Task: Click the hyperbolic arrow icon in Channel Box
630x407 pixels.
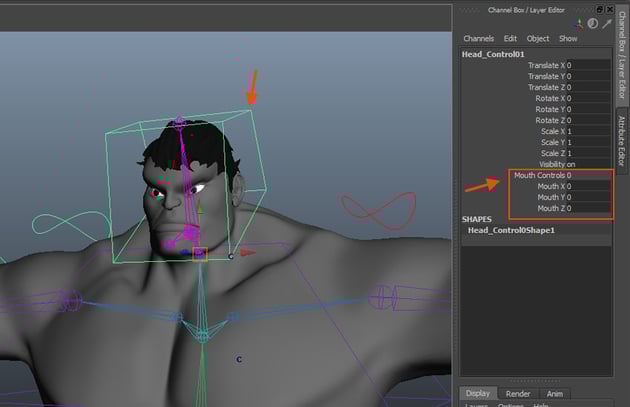Action: (605, 23)
